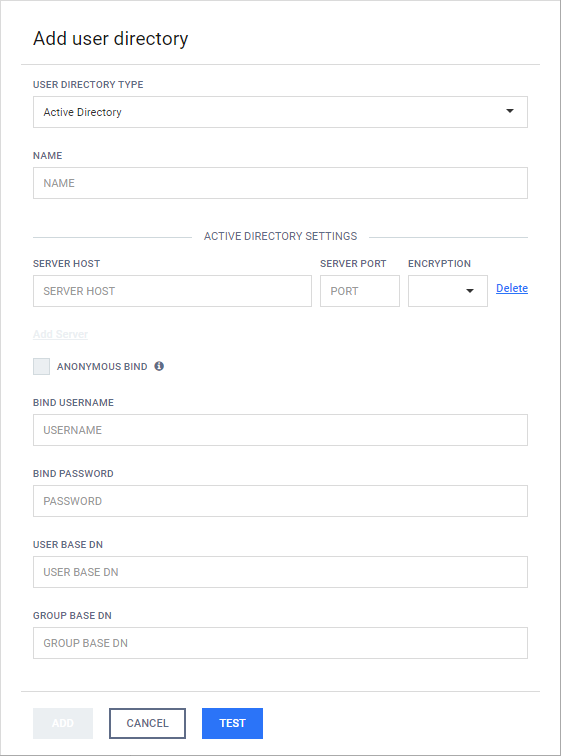
Task: Open the Active Directory type dropdown
Action: [280, 112]
